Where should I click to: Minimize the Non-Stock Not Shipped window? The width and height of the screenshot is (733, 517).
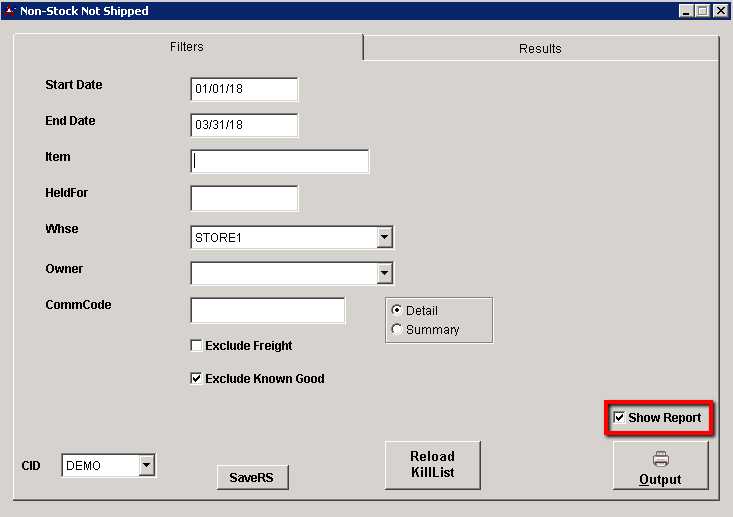(686, 11)
